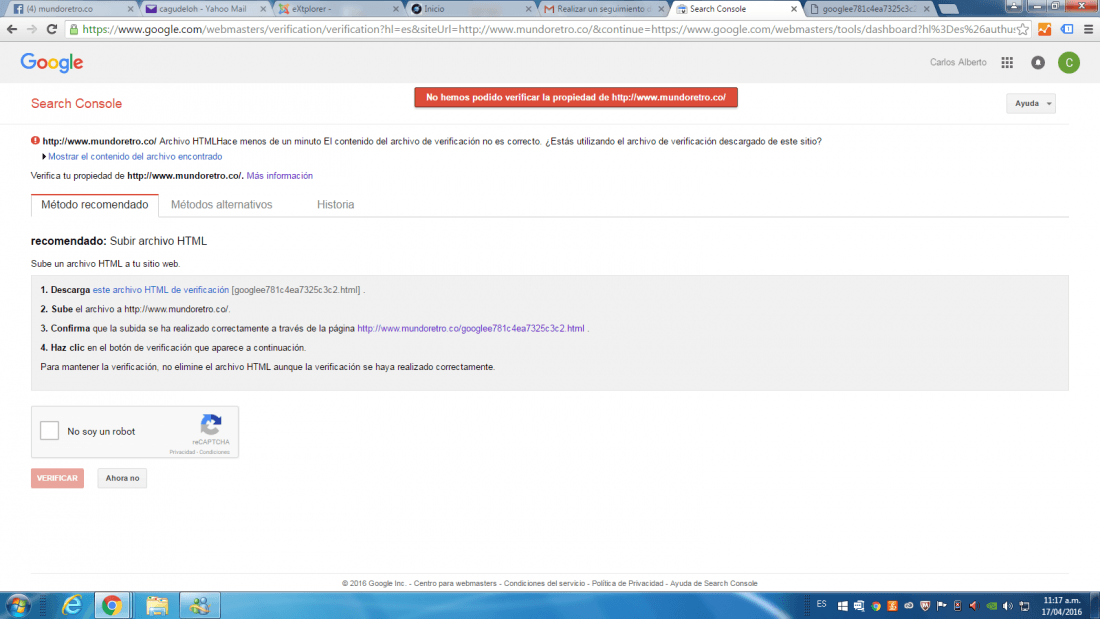Viewport: 1100px width, 619px height.
Task: Launch Internet Explorer from the taskbar
Action: tap(72, 605)
